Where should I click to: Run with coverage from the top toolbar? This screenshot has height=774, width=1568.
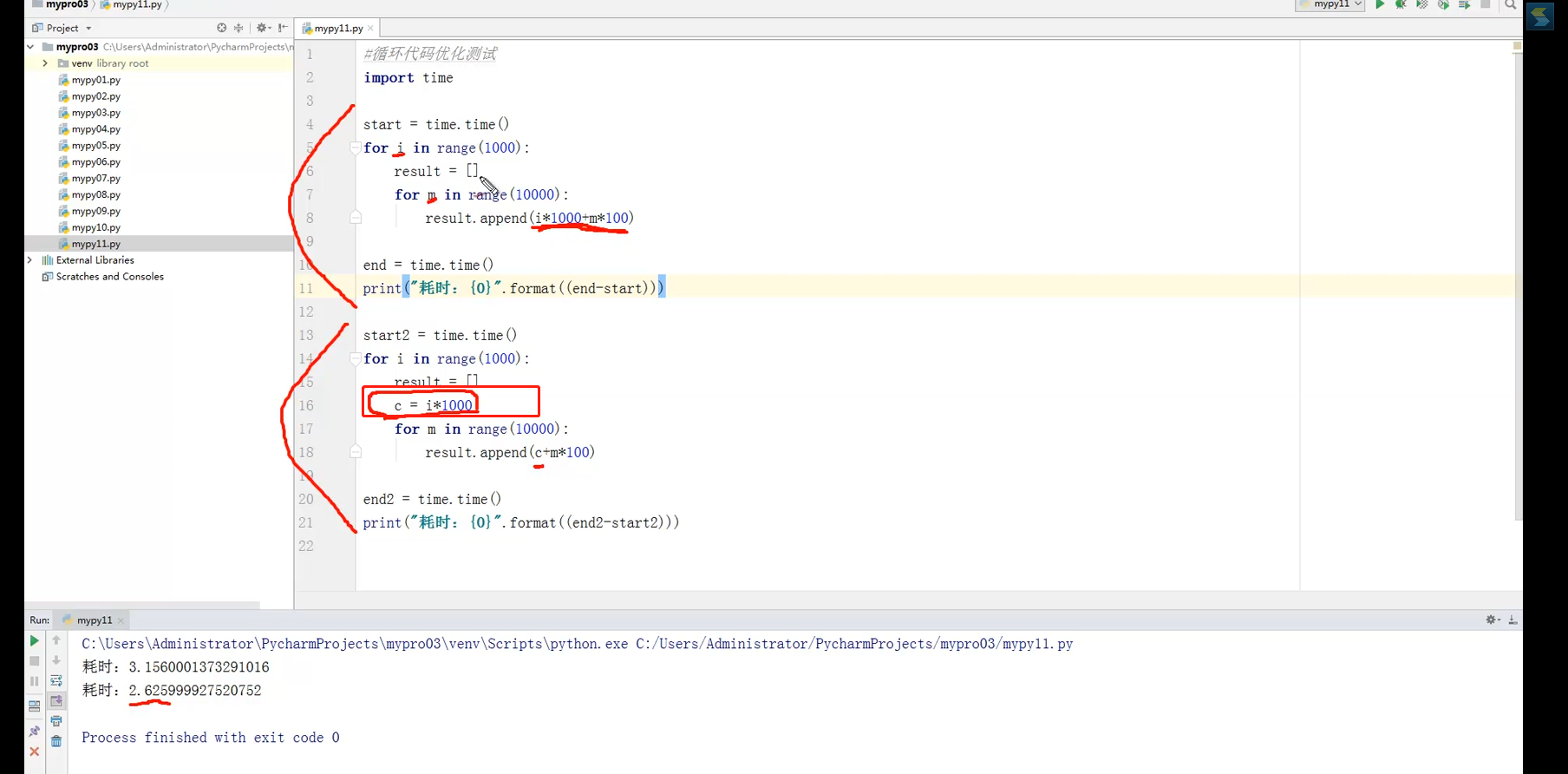pos(1421,4)
